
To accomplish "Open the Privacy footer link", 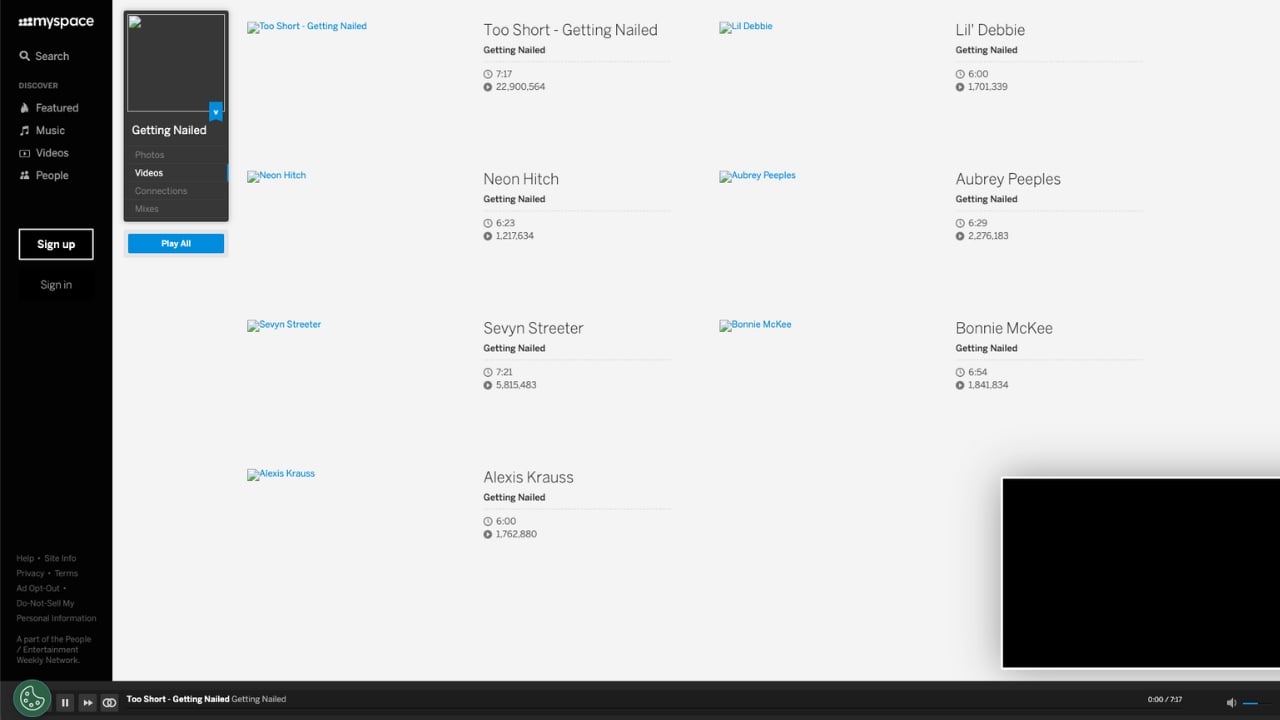I will pos(30,574).
